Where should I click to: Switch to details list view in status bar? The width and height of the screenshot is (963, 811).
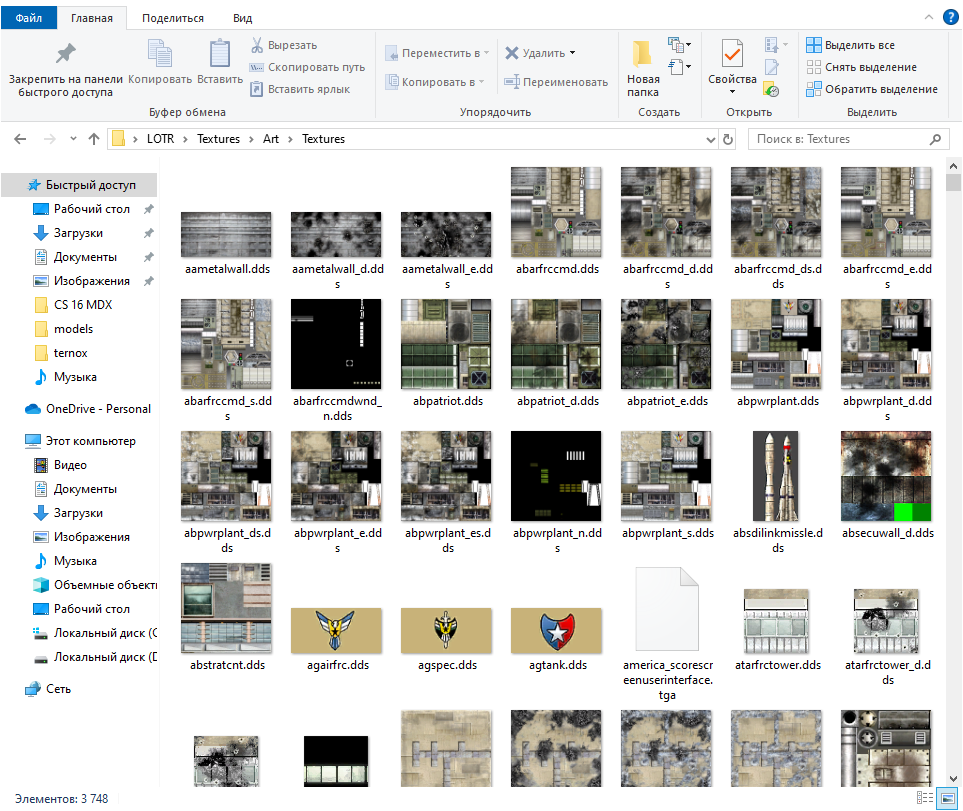point(923,798)
